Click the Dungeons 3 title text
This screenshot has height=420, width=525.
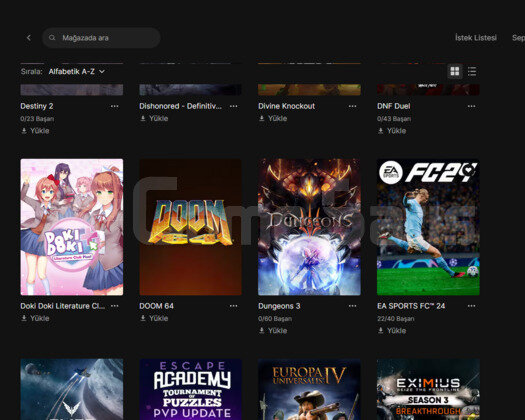pyautogui.click(x=279, y=306)
